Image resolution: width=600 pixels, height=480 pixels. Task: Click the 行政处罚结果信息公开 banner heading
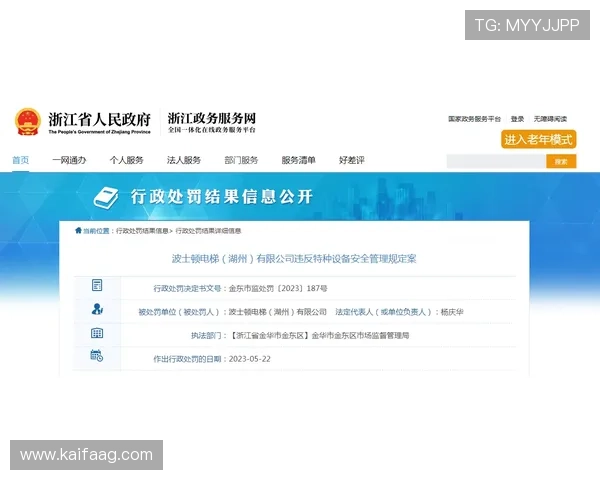(222, 197)
